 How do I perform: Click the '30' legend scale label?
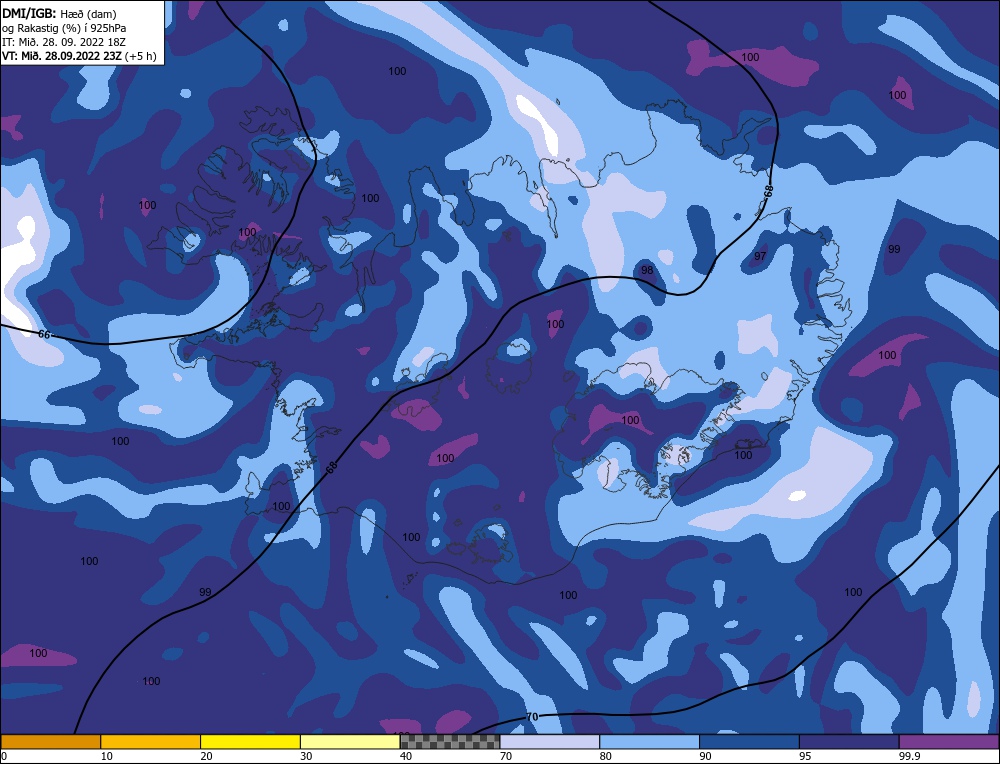point(306,756)
